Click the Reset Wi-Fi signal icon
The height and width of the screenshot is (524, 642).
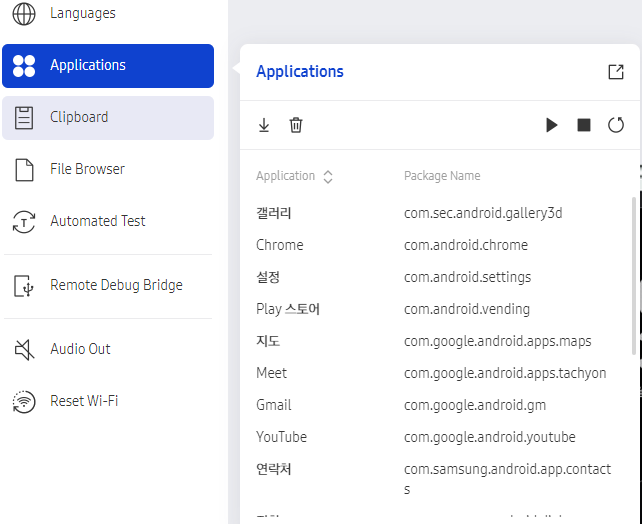(24, 402)
